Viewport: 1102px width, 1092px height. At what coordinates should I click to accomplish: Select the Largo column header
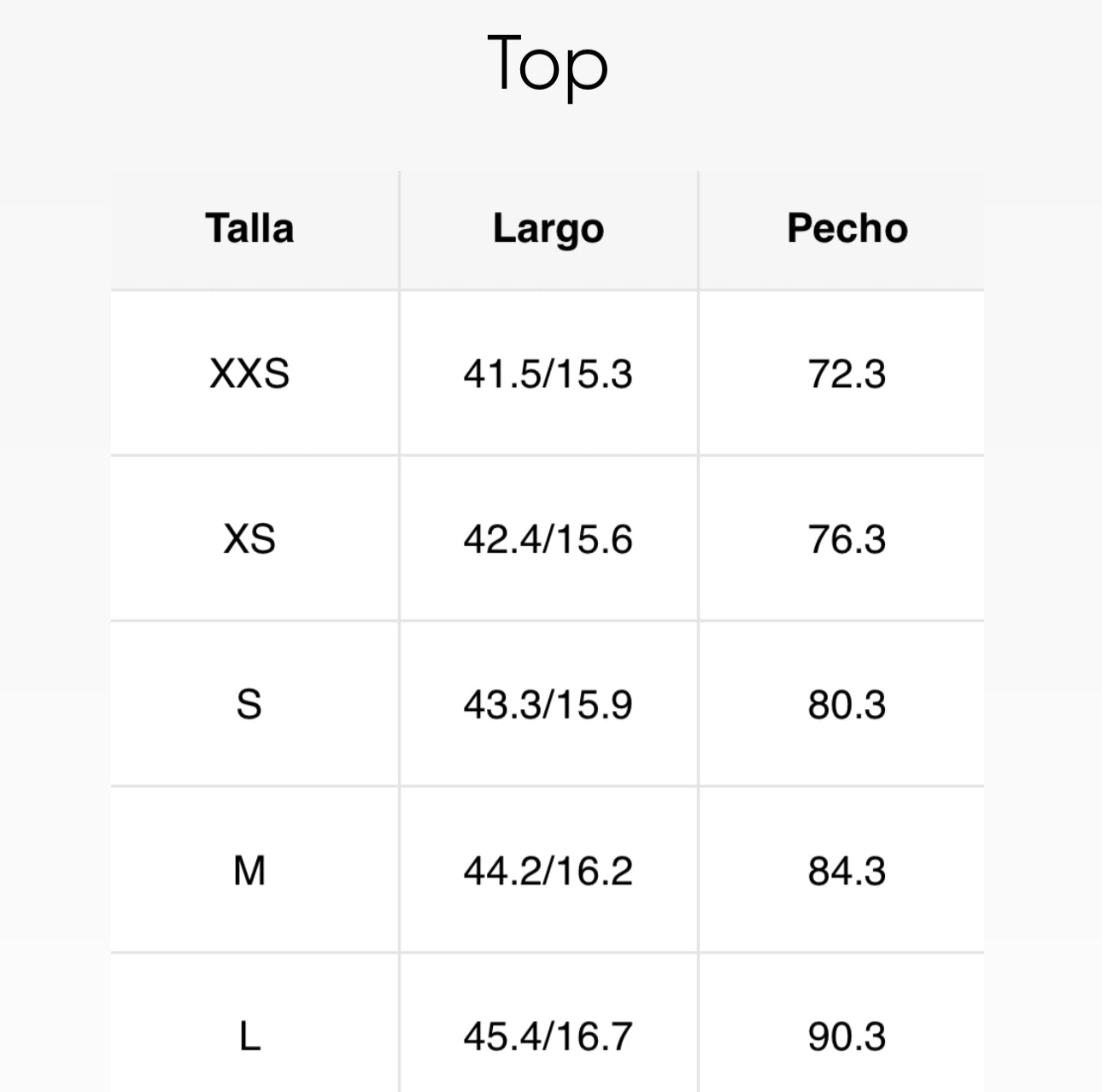click(548, 228)
